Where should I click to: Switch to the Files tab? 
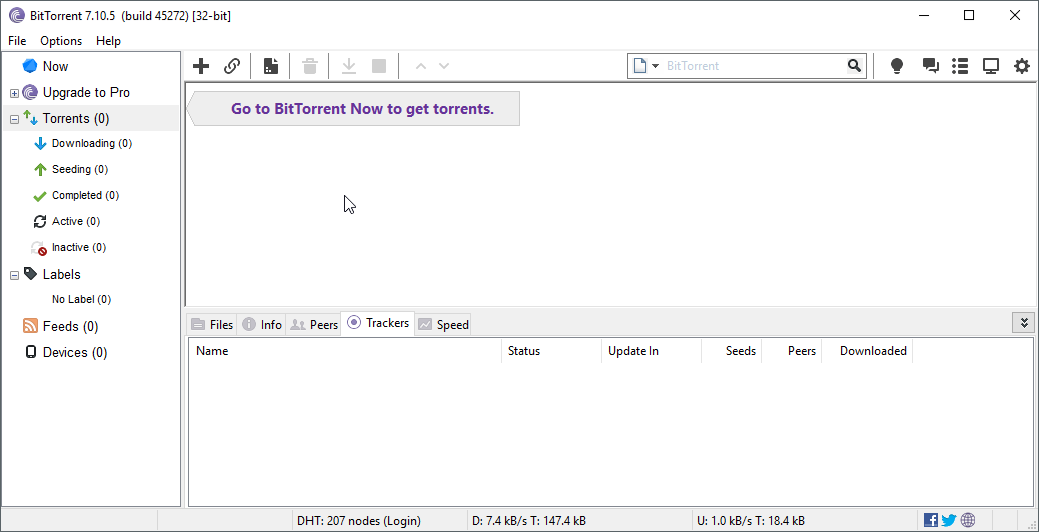pos(212,325)
